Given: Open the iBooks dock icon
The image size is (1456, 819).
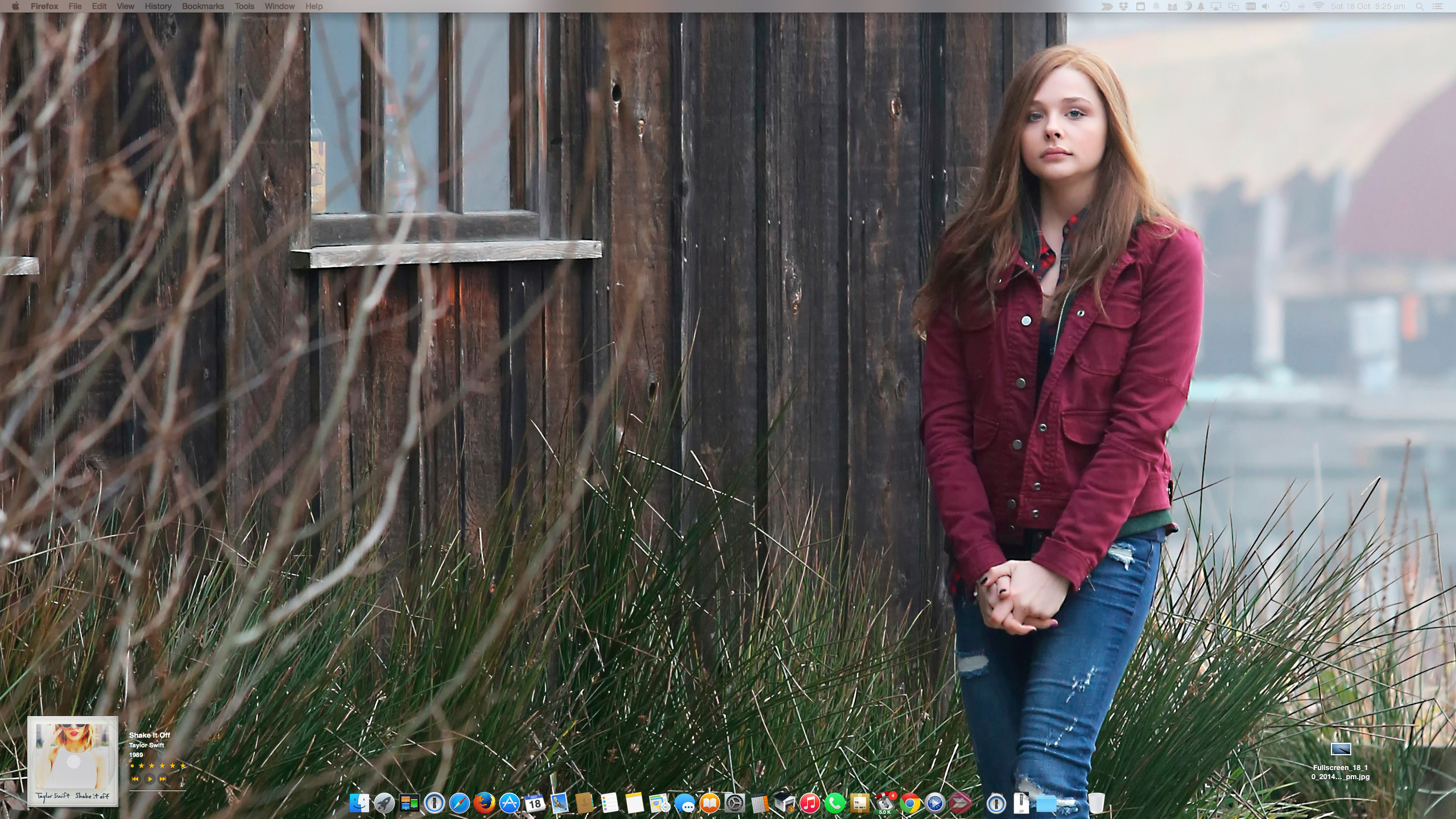Looking at the screenshot, I should 710,803.
